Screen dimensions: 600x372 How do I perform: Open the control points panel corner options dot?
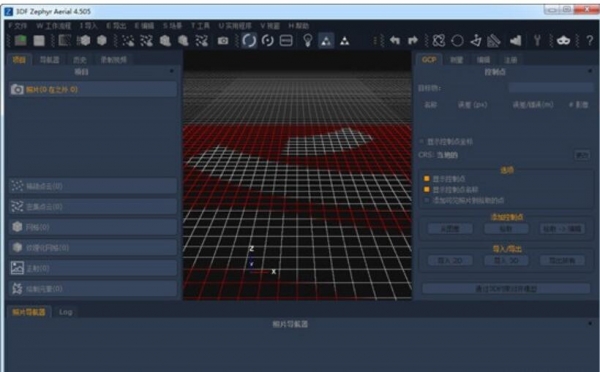point(590,71)
